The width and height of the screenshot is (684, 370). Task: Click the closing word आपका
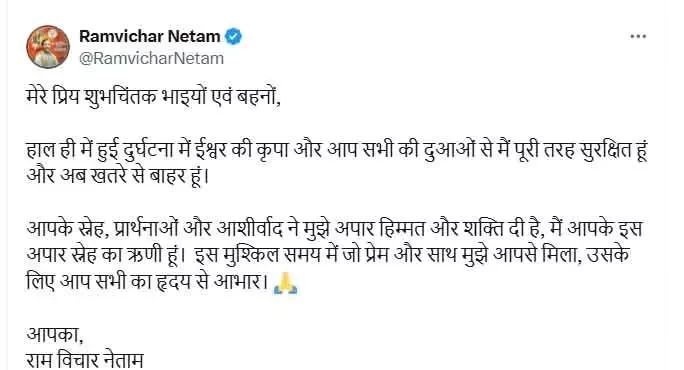coord(55,335)
